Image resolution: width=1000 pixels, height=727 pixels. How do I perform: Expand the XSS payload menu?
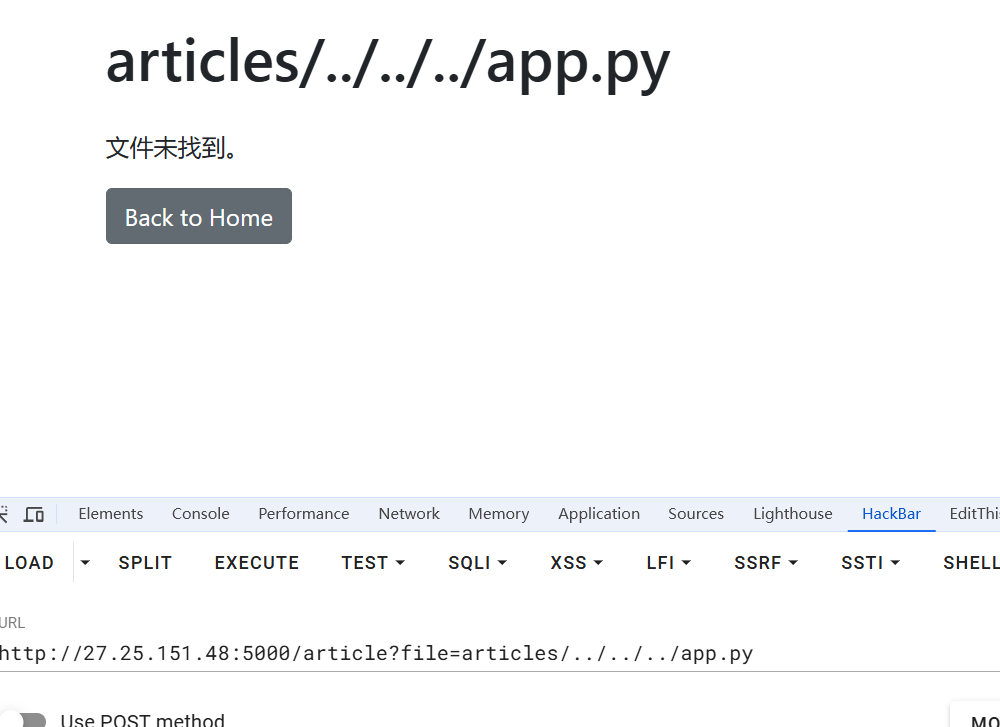(x=576, y=563)
